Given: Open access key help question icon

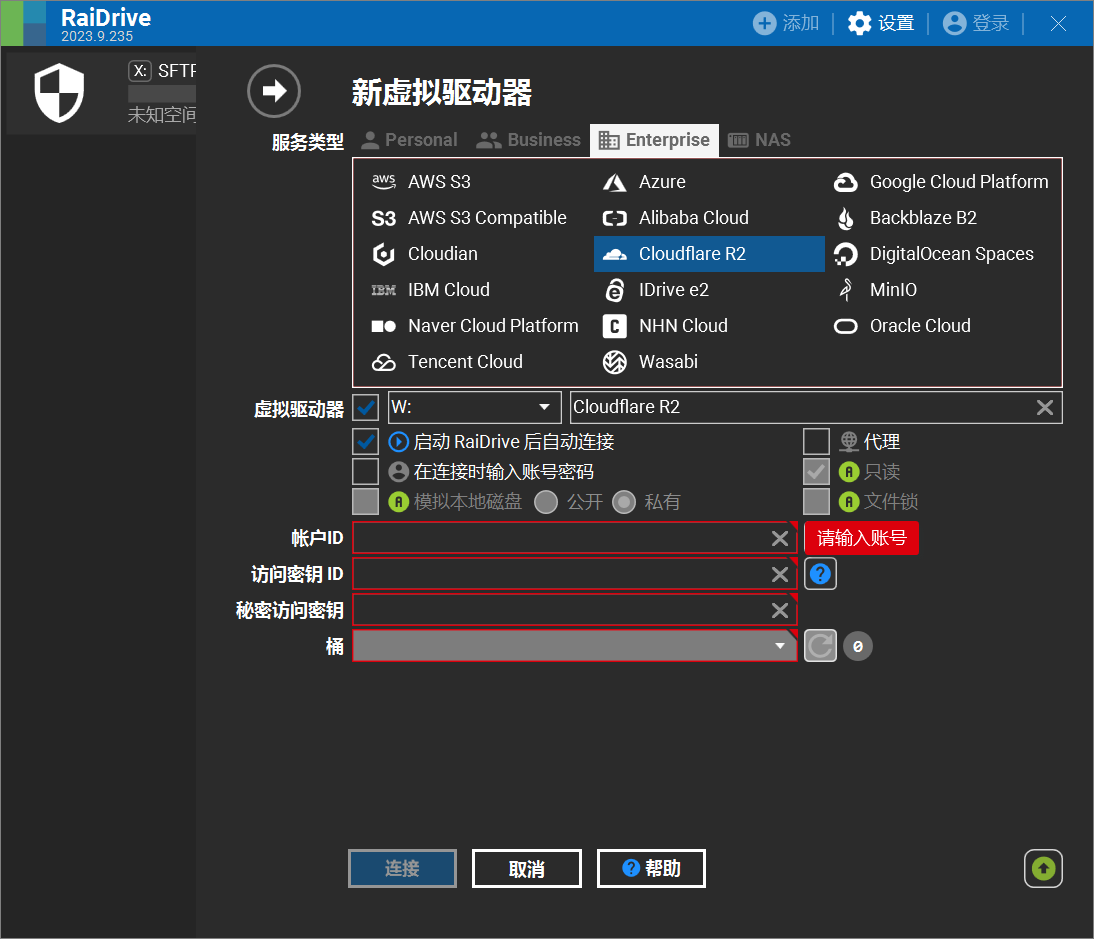Looking at the screenshot, I should click(820, 574).
